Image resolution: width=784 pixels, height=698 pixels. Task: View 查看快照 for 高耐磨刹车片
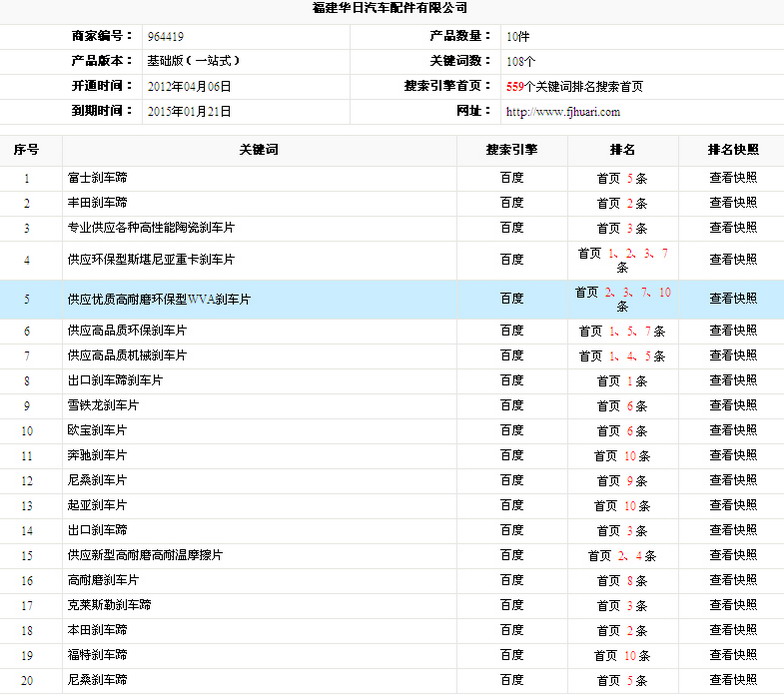733,580
